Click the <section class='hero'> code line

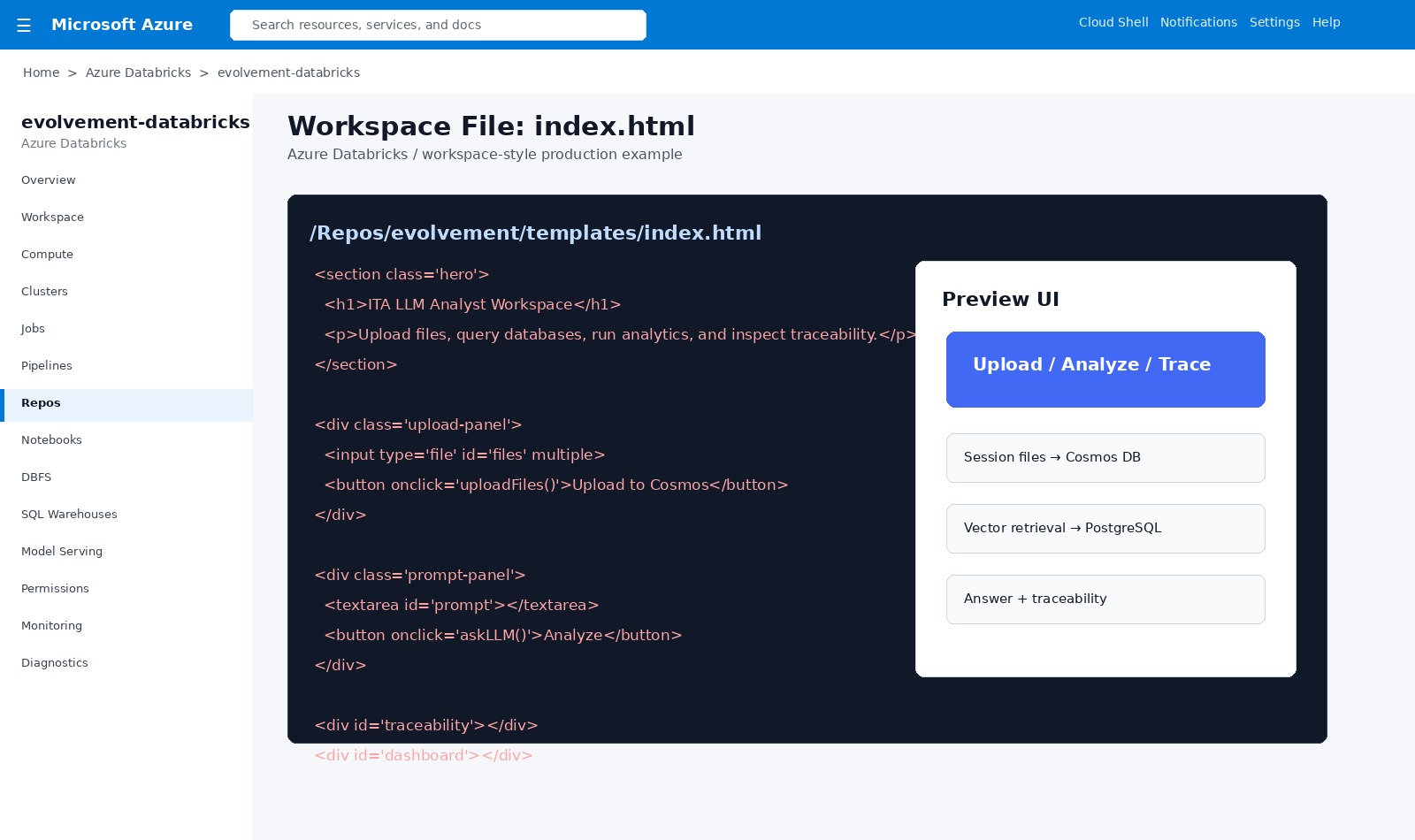pyautogui.click(x=402, y=275)
